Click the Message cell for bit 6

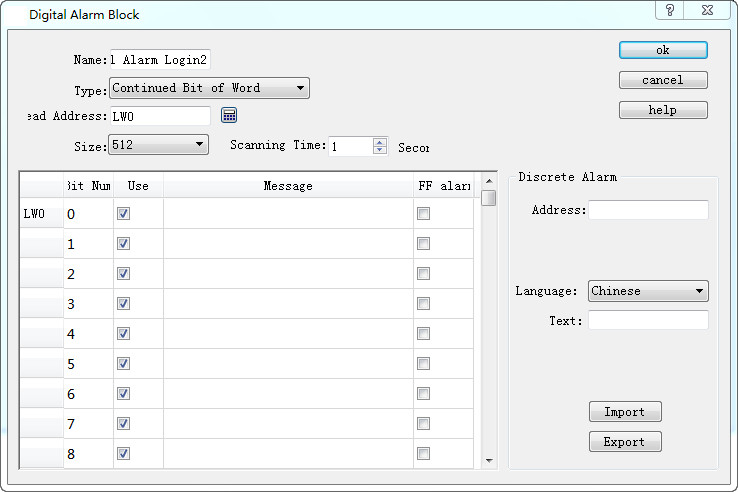[288, 394]
